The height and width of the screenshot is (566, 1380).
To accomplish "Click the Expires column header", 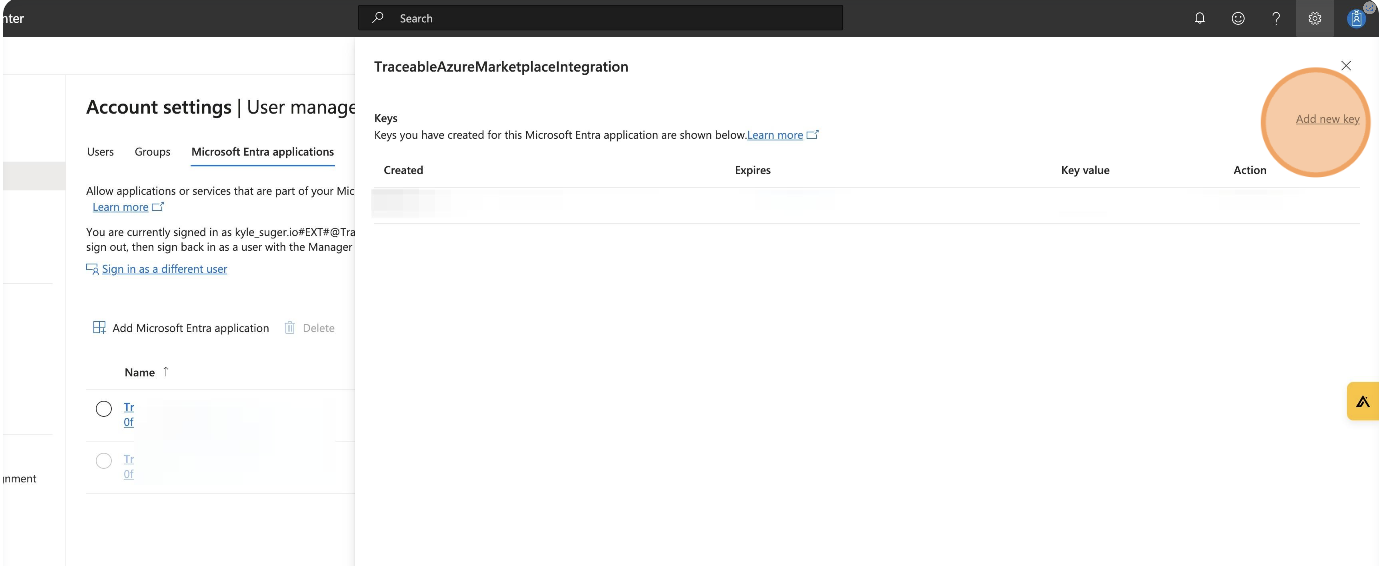I will 753,170.
